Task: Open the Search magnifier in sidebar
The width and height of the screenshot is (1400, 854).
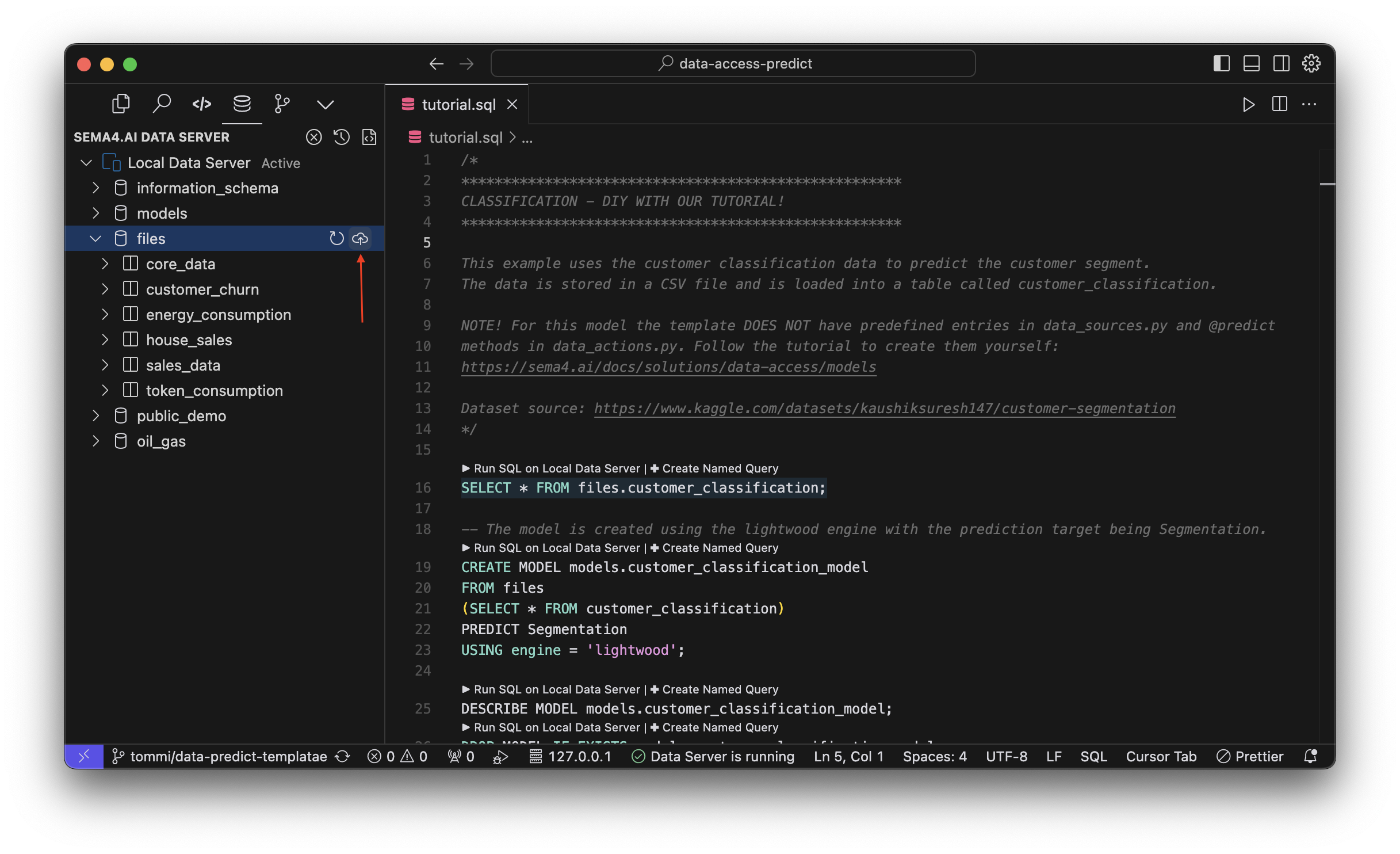Action: [x=162, y=104]
